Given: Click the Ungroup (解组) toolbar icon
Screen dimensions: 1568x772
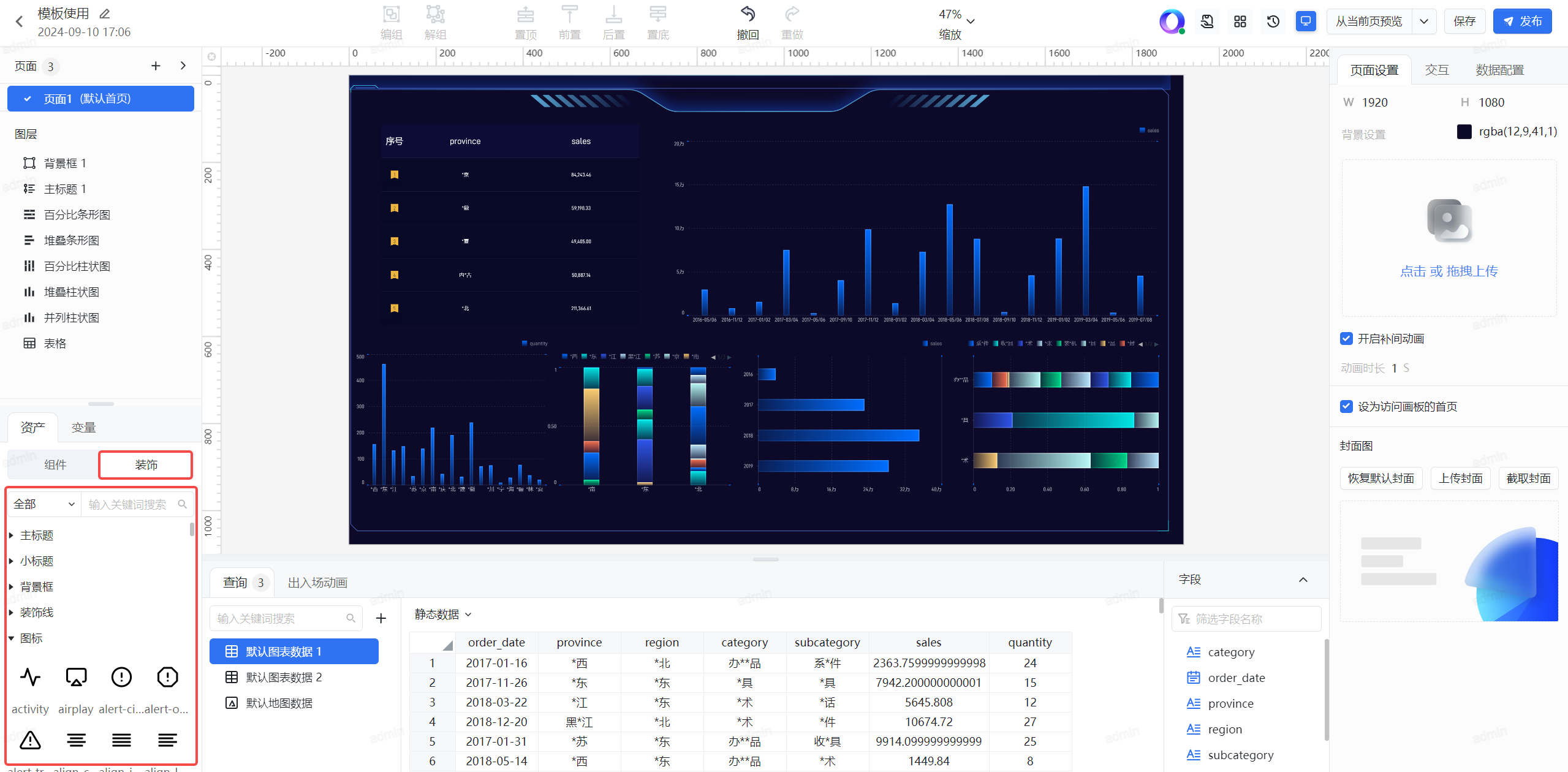Looking at the screenshot, I should pos(435,15).
